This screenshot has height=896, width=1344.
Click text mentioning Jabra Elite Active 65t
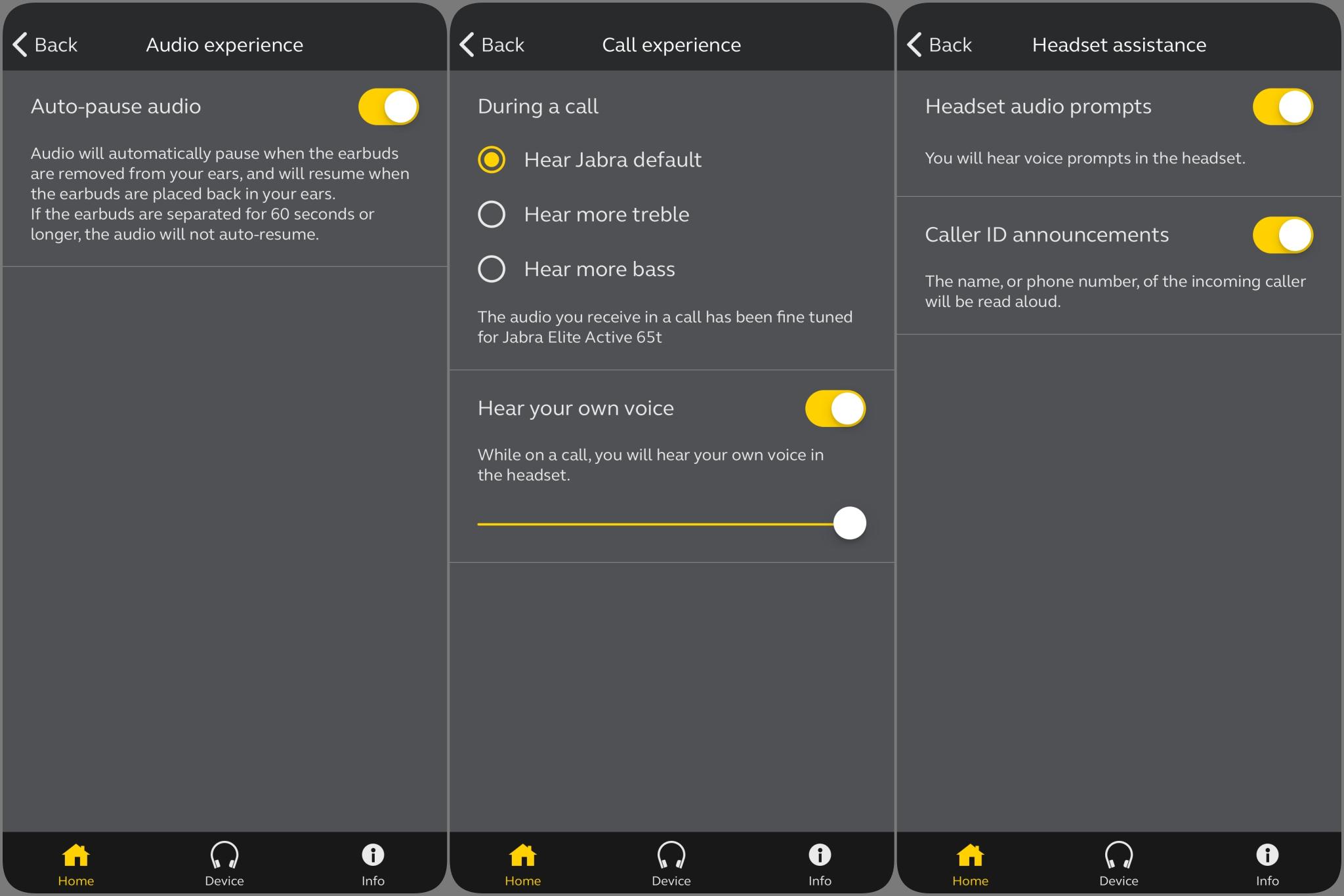(665, 327)
